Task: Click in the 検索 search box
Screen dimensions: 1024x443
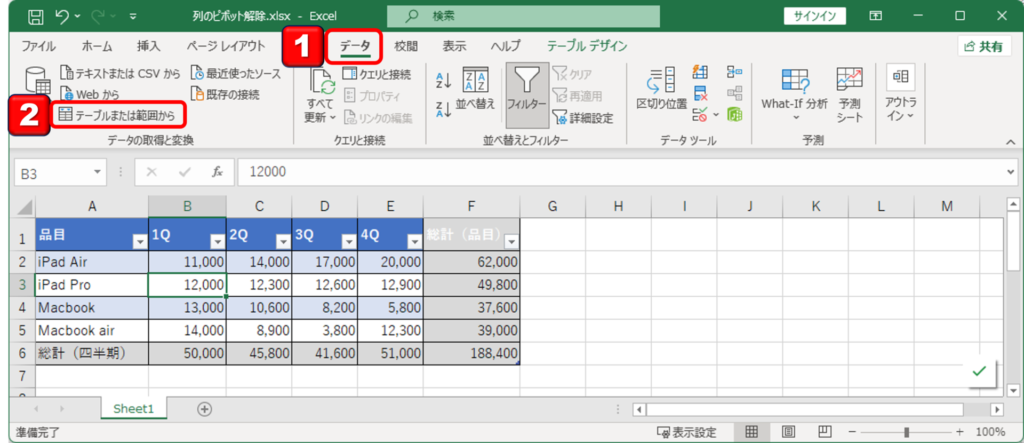Action: [x=523, y=16]
